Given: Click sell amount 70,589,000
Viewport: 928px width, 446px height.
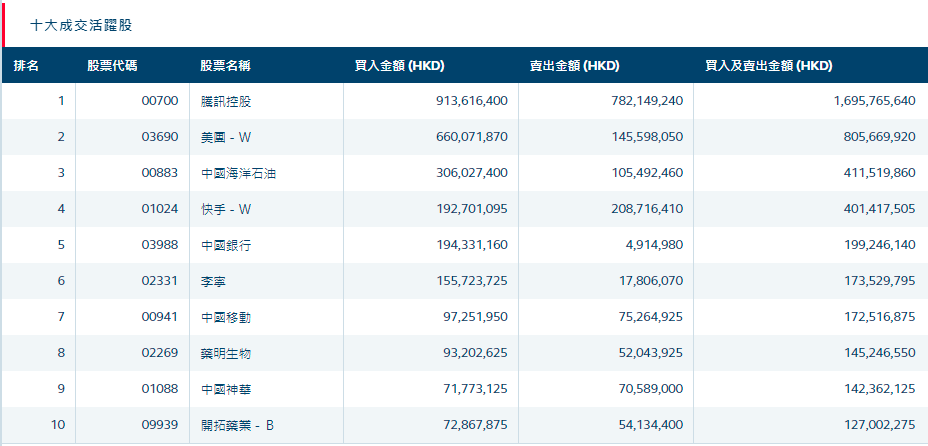Looking at the screenshot, I should 651,390.
